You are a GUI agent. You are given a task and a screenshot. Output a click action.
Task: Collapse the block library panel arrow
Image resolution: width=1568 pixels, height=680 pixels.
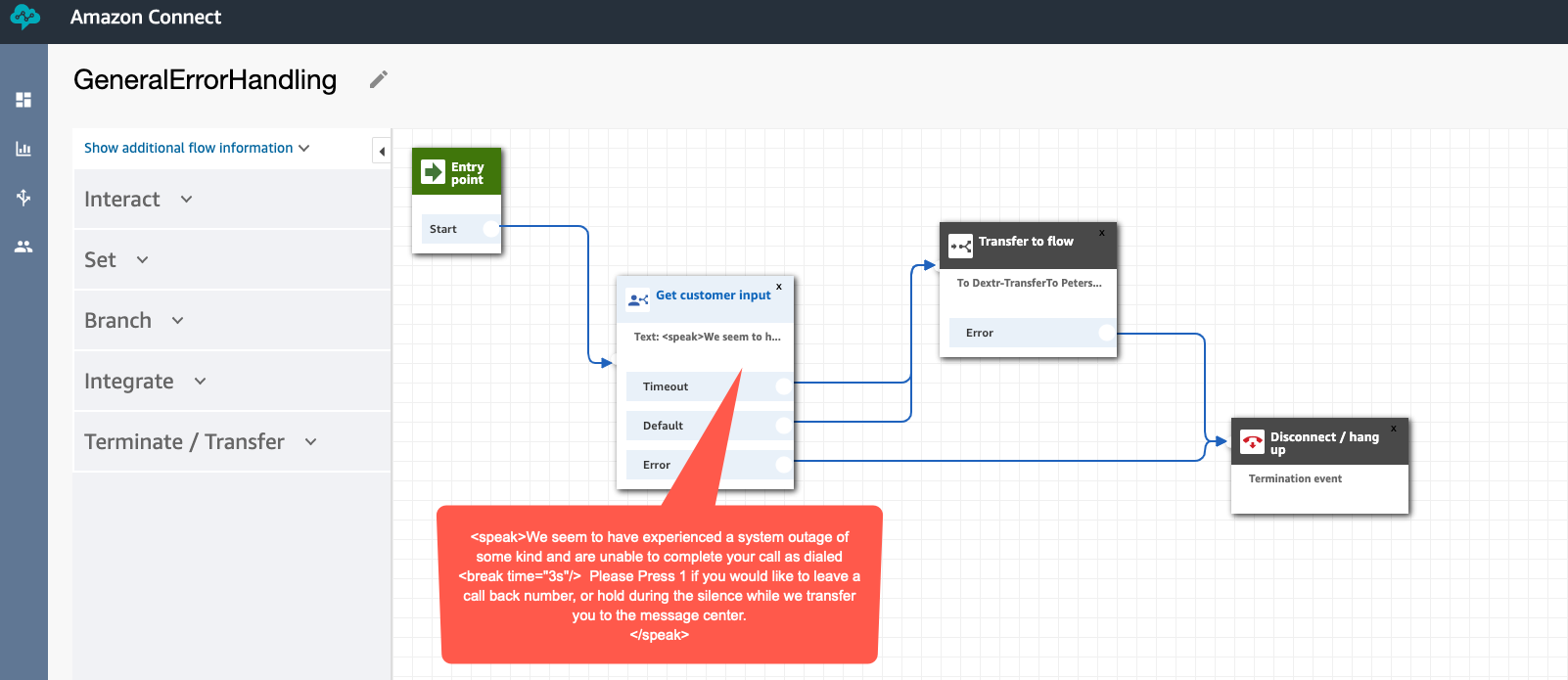pyautogui.click(x=382, y=151)
